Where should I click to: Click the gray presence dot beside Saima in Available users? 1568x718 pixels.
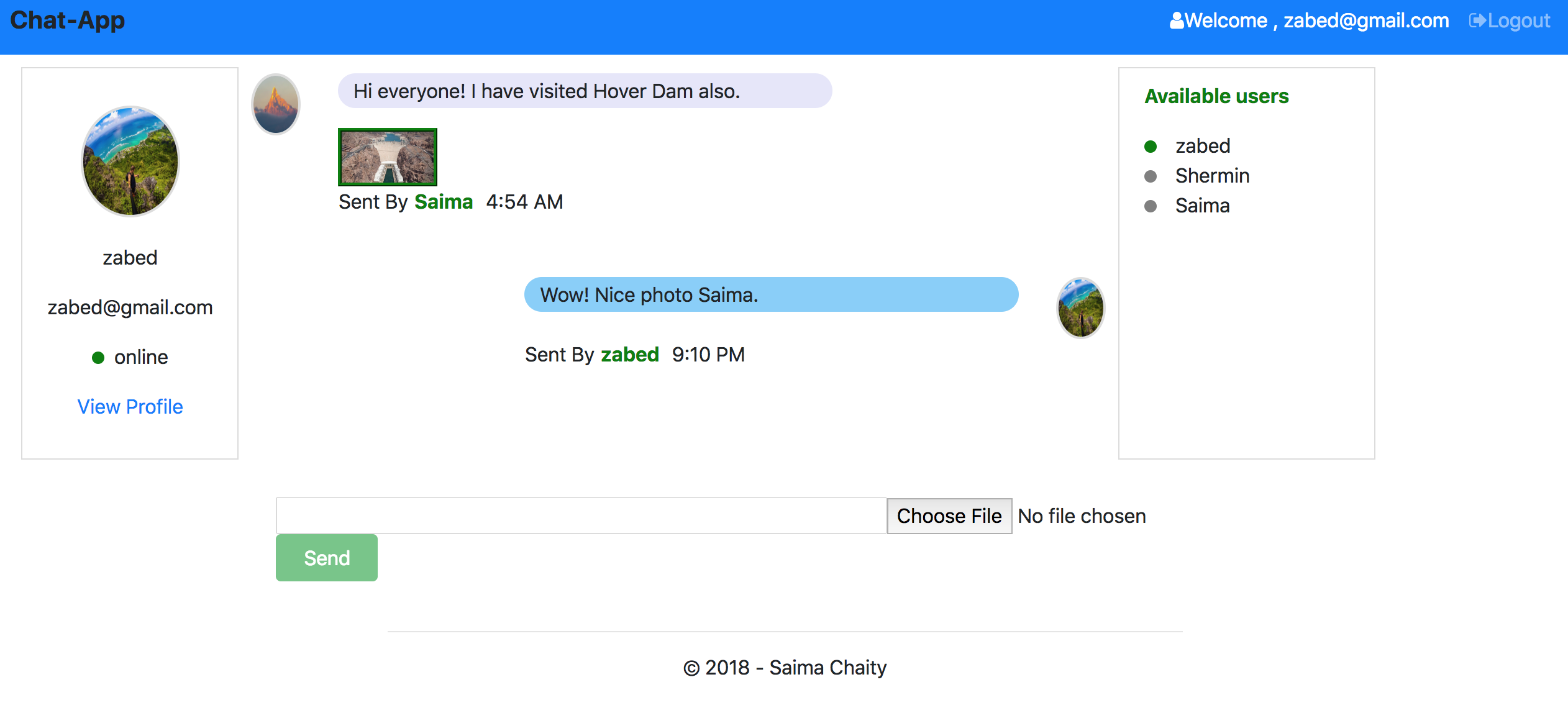click(x=1151, y=206)
